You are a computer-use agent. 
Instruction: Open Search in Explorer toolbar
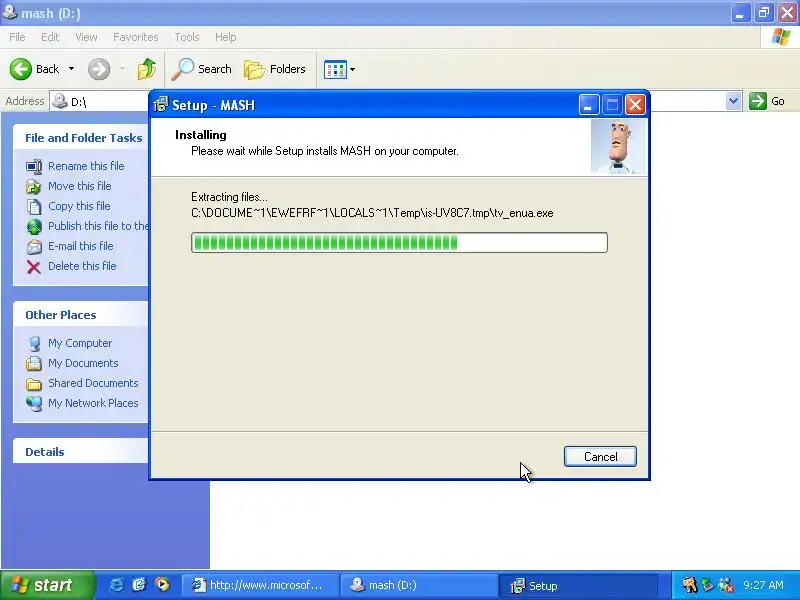[x=201, y=69]
